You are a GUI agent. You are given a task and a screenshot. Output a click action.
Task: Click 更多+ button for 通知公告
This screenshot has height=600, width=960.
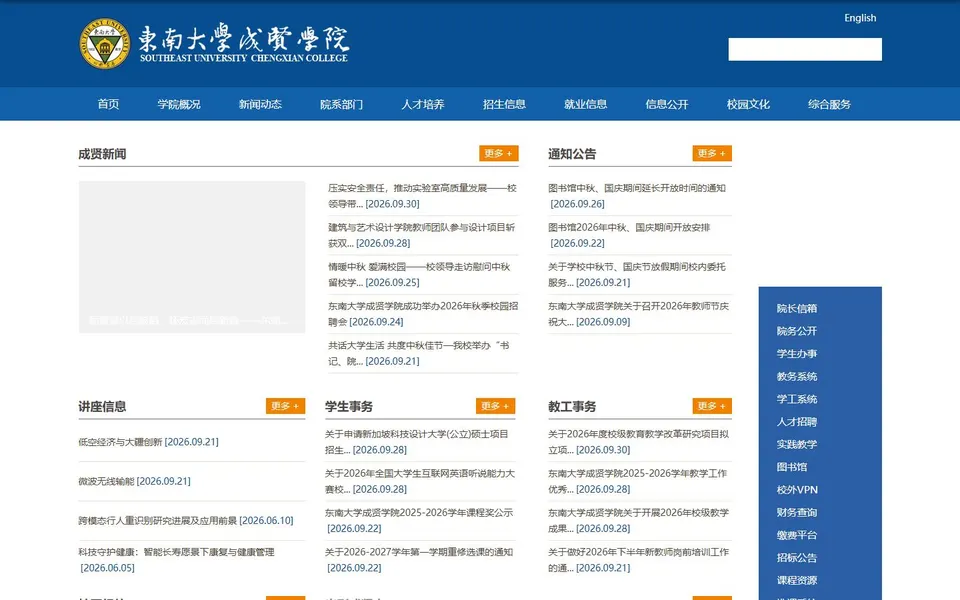click(712, 153)
